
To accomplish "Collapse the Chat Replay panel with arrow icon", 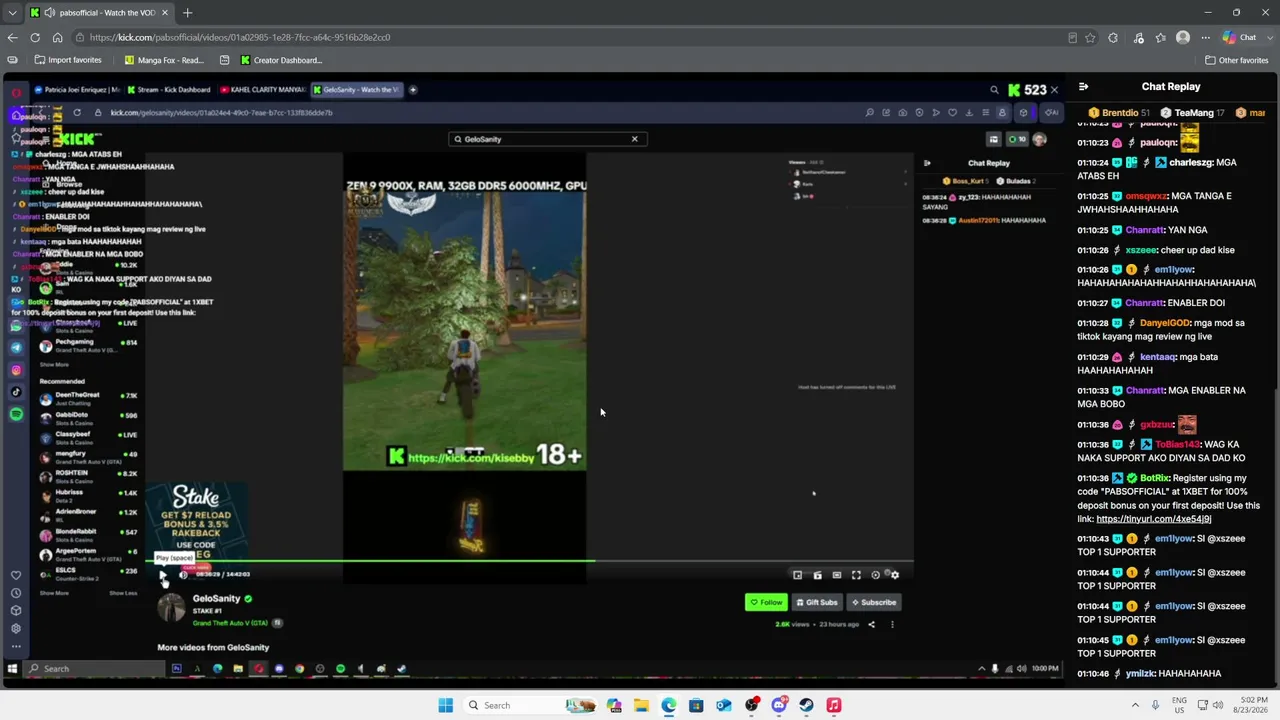I will 1083,87.
